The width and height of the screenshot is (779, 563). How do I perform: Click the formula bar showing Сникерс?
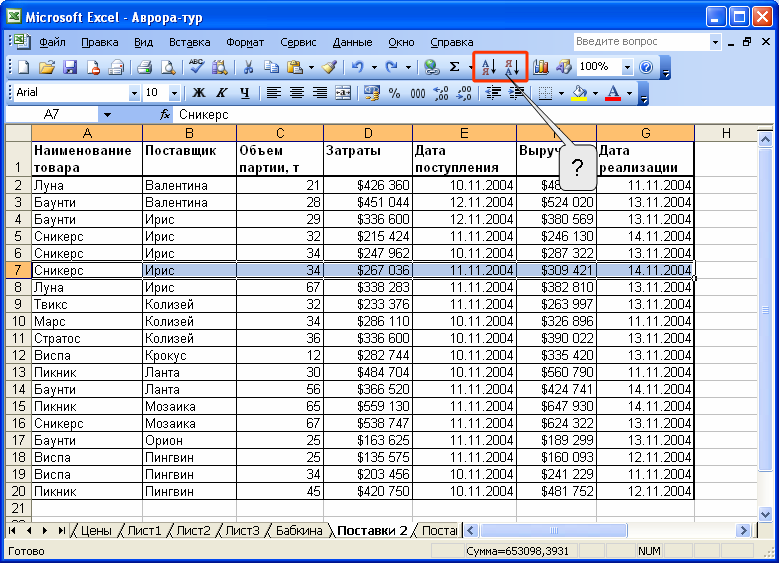point(472,115)
